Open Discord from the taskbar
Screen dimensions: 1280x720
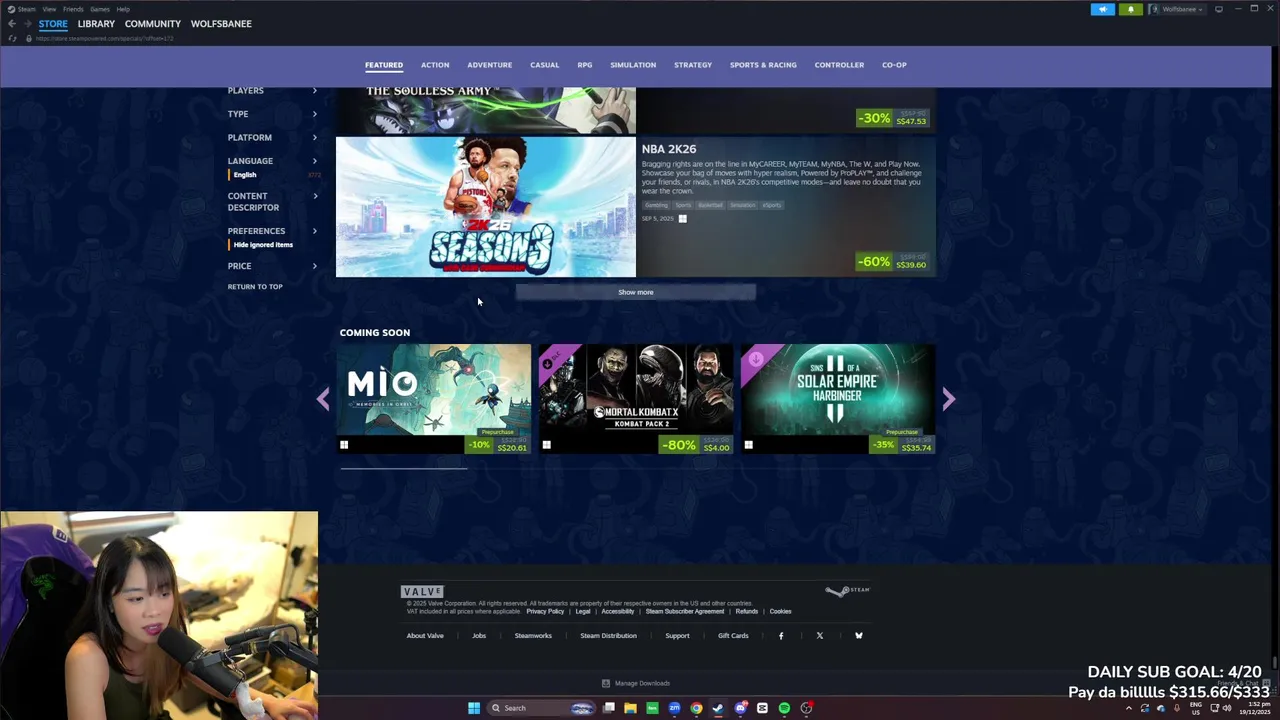740,708
